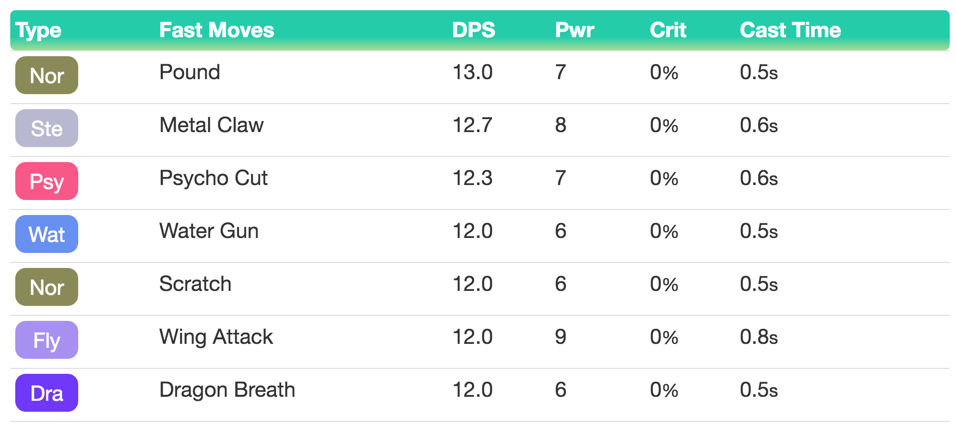Image resolution: width=957 pixels, height=426 pixels.
Task: Click the Nor type badge beside Pound
Action: coord(46,75)
